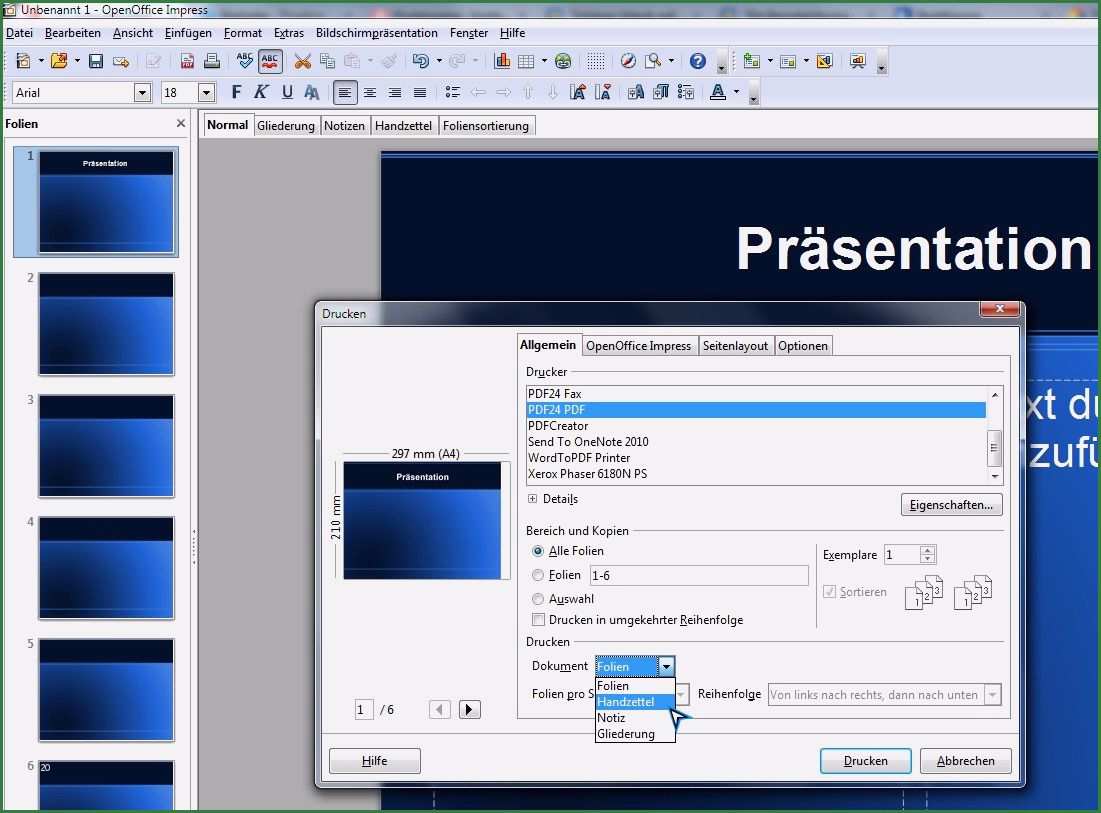
Task: Select slide 3 thumbnail in Folien panel
Action: 106,446
